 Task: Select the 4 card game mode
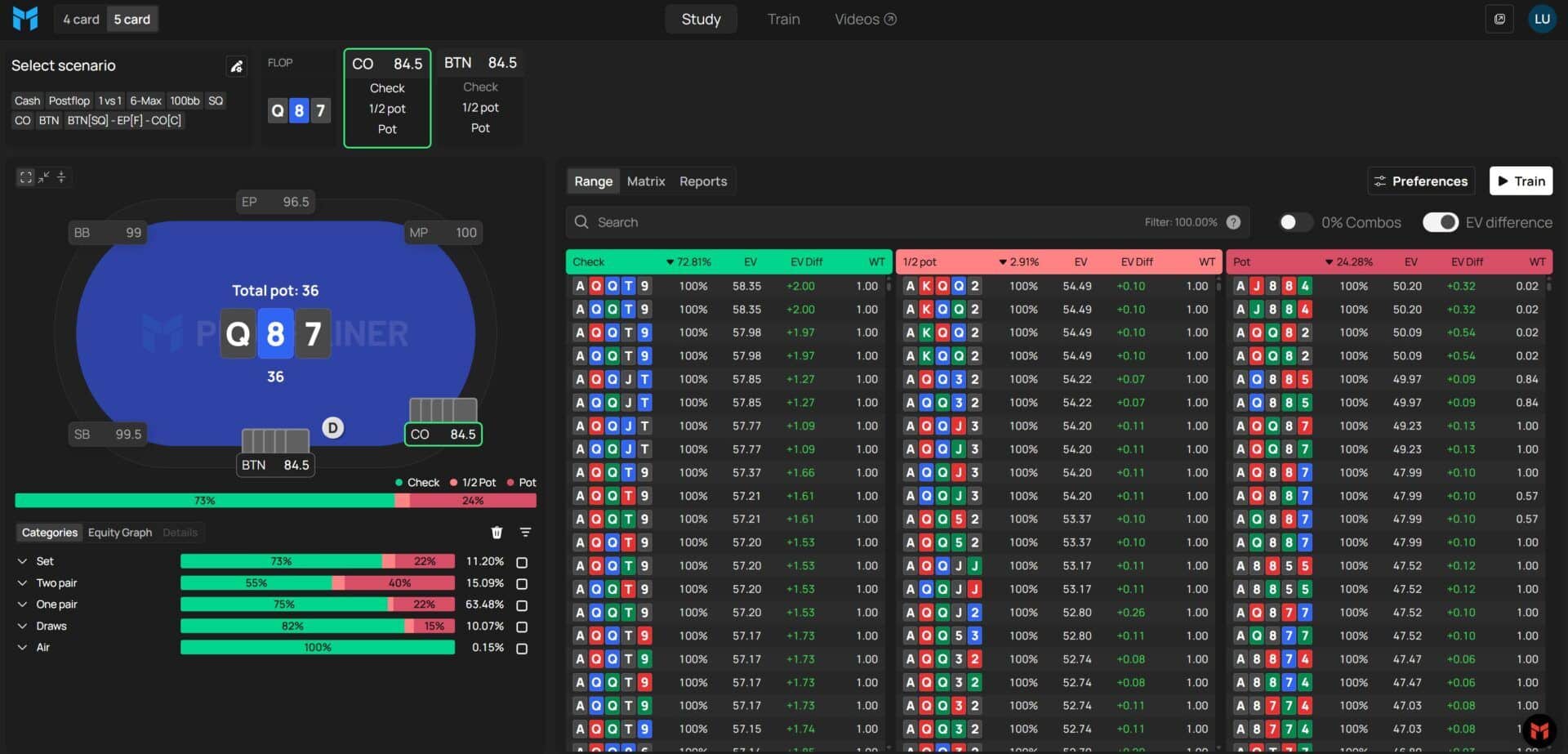click(x=81, y=19)
